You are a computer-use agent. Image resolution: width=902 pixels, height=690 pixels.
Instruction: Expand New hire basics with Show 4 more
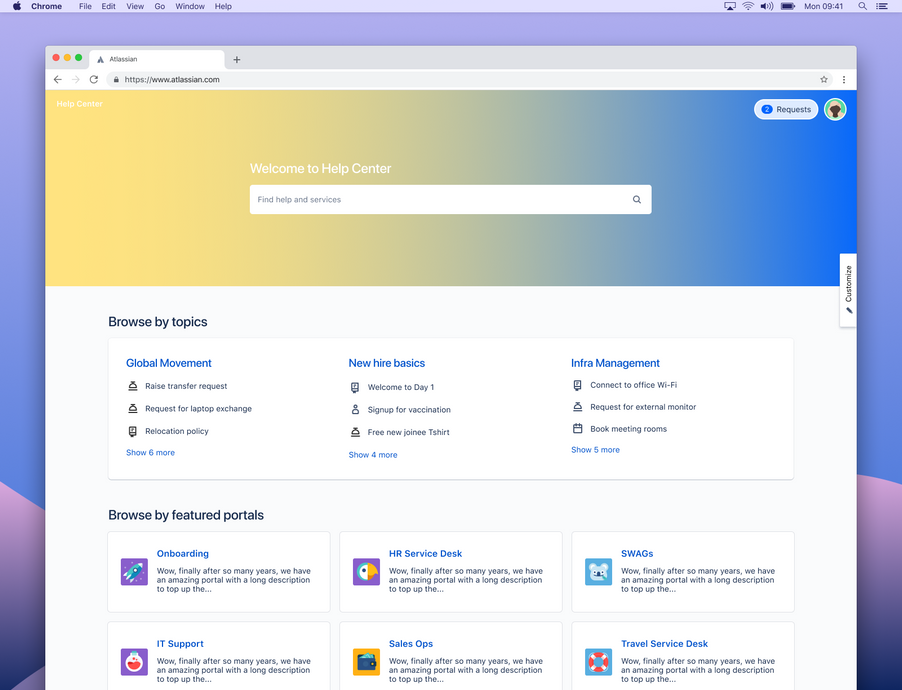point(373,455)
